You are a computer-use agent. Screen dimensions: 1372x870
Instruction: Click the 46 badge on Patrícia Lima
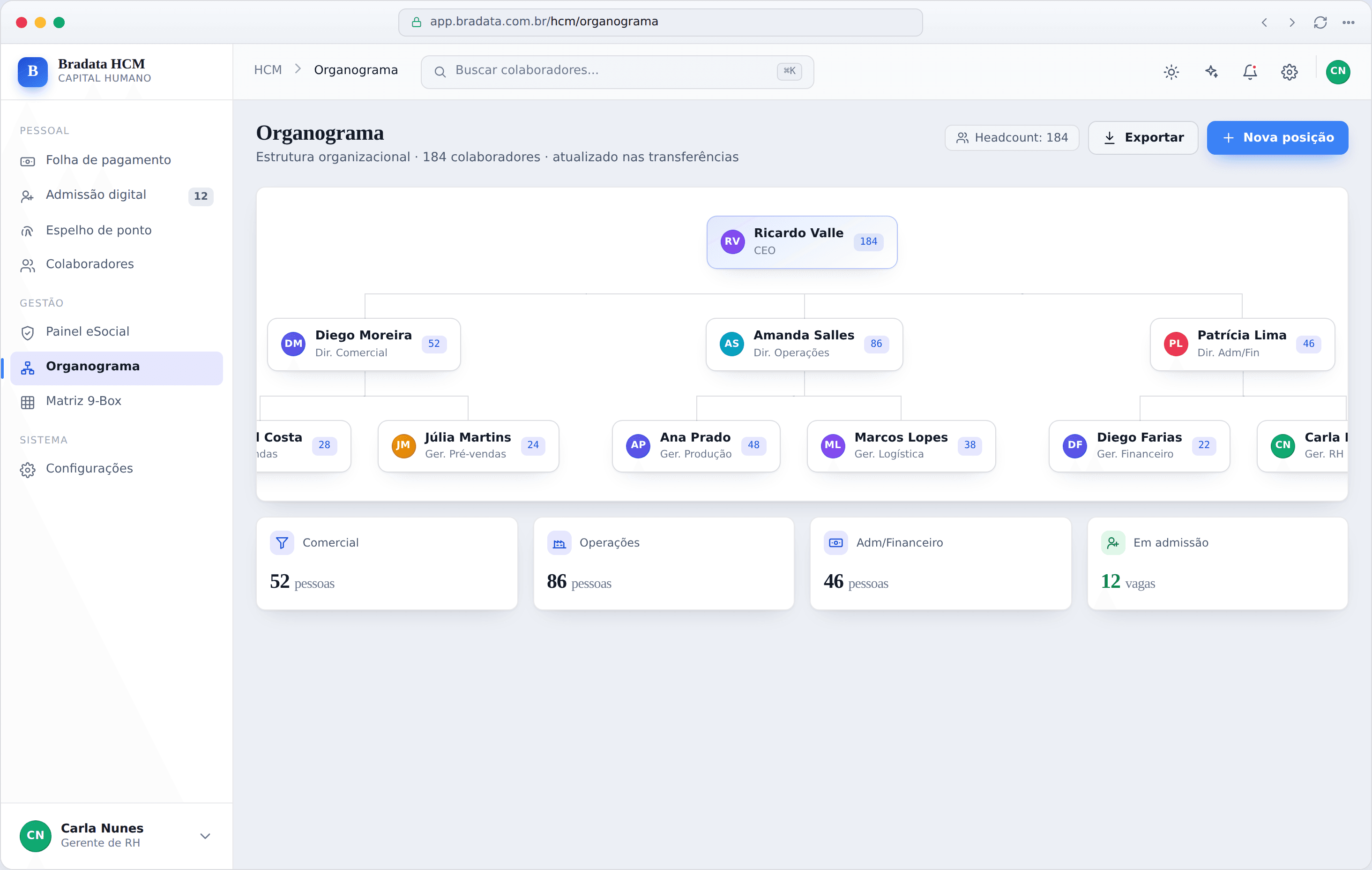click(1308, 344)
